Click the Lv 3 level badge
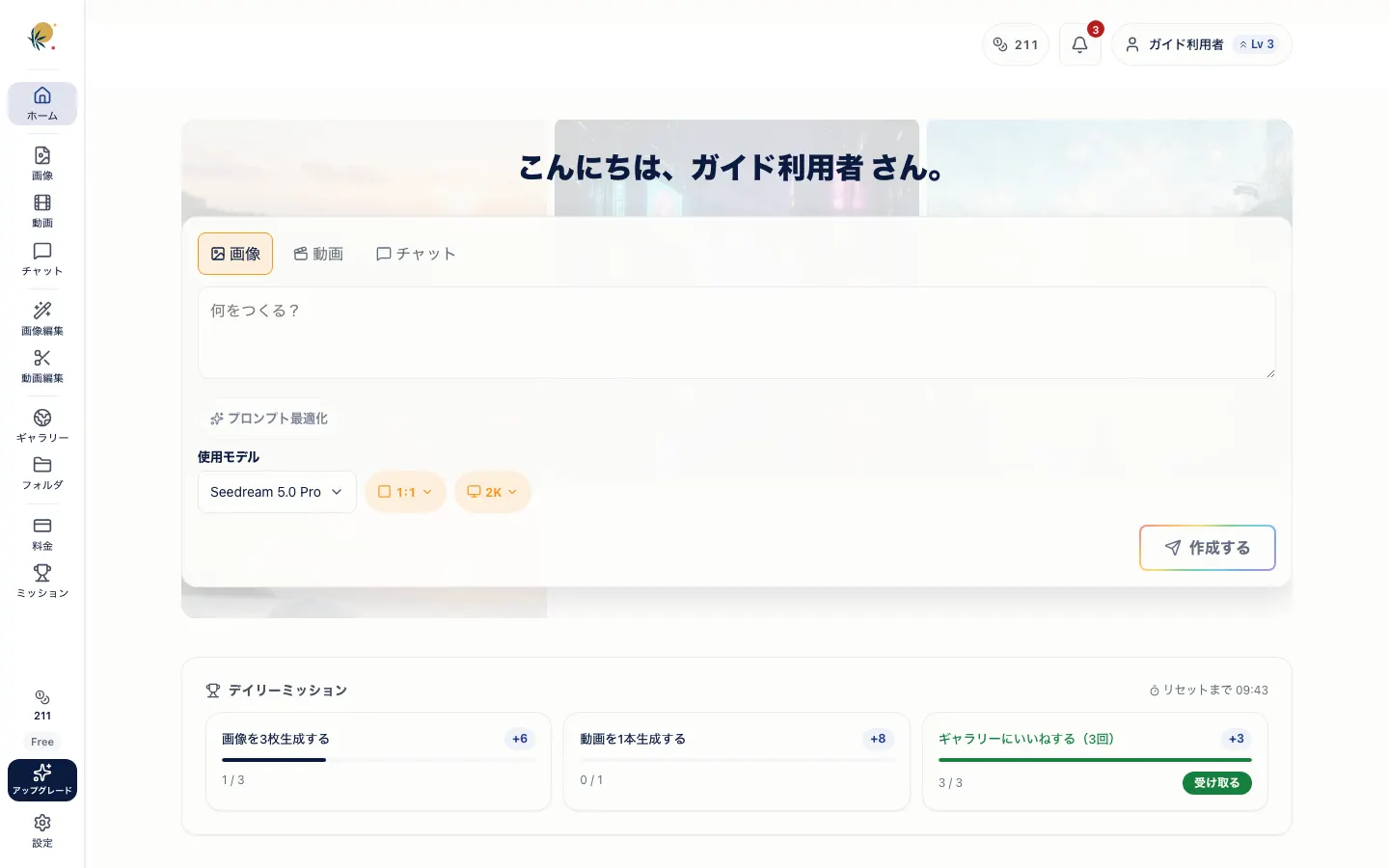The image size is (1389, 868). pyautogui.click(x=1257, y=44)
